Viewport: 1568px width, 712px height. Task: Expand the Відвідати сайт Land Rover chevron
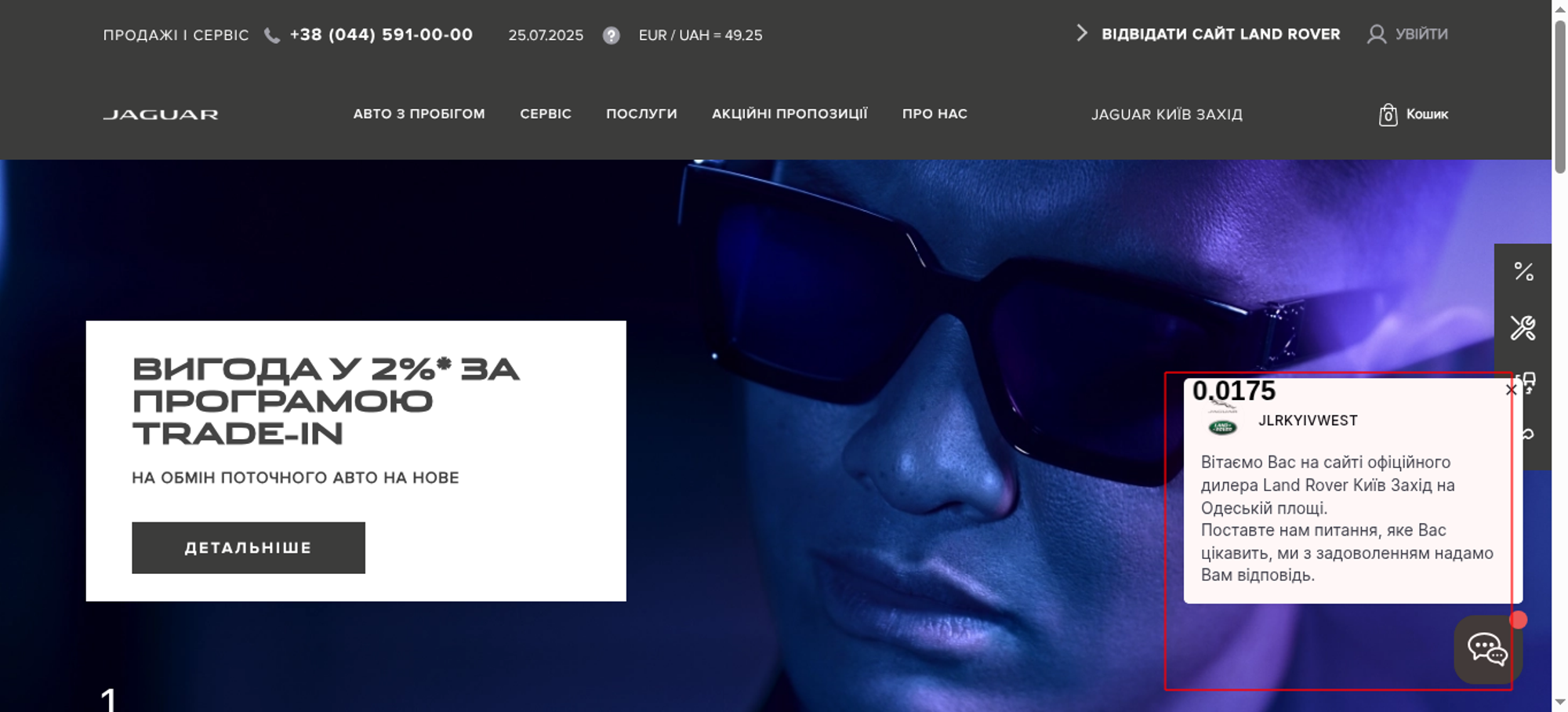click(x=1082, y=33)
